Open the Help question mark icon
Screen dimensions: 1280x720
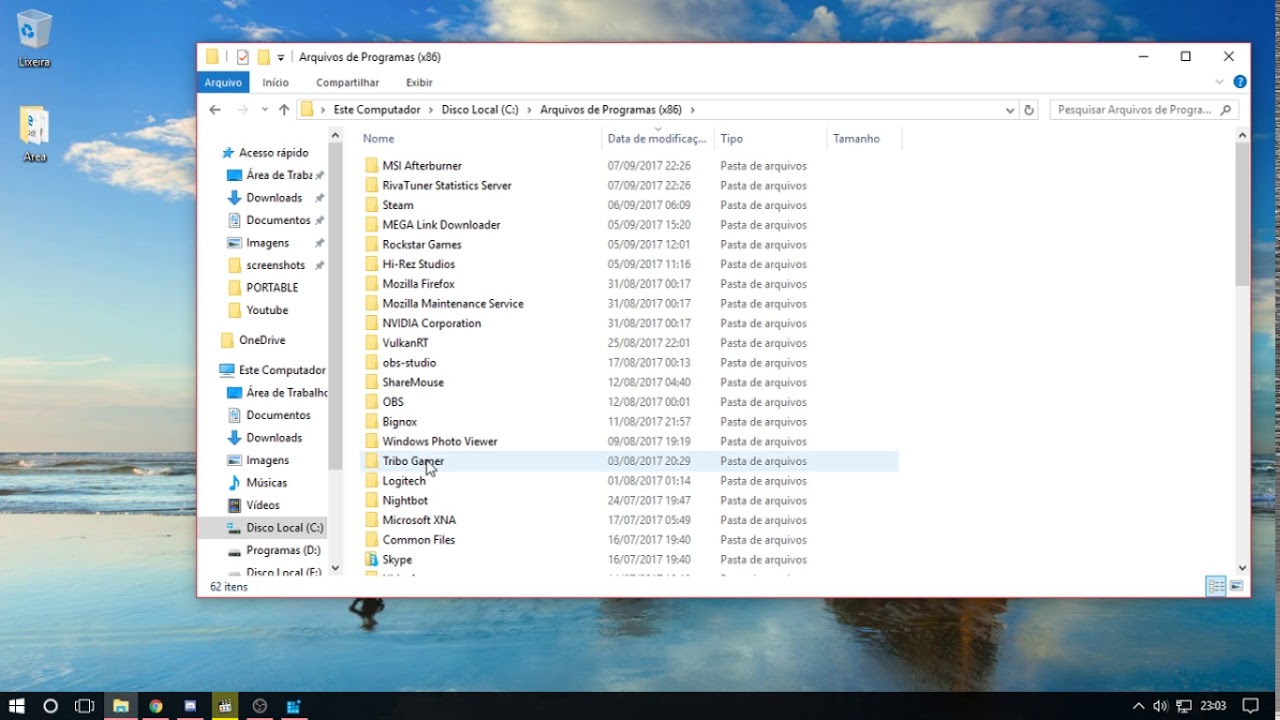pyautogui.click(x=1240, y=82)
